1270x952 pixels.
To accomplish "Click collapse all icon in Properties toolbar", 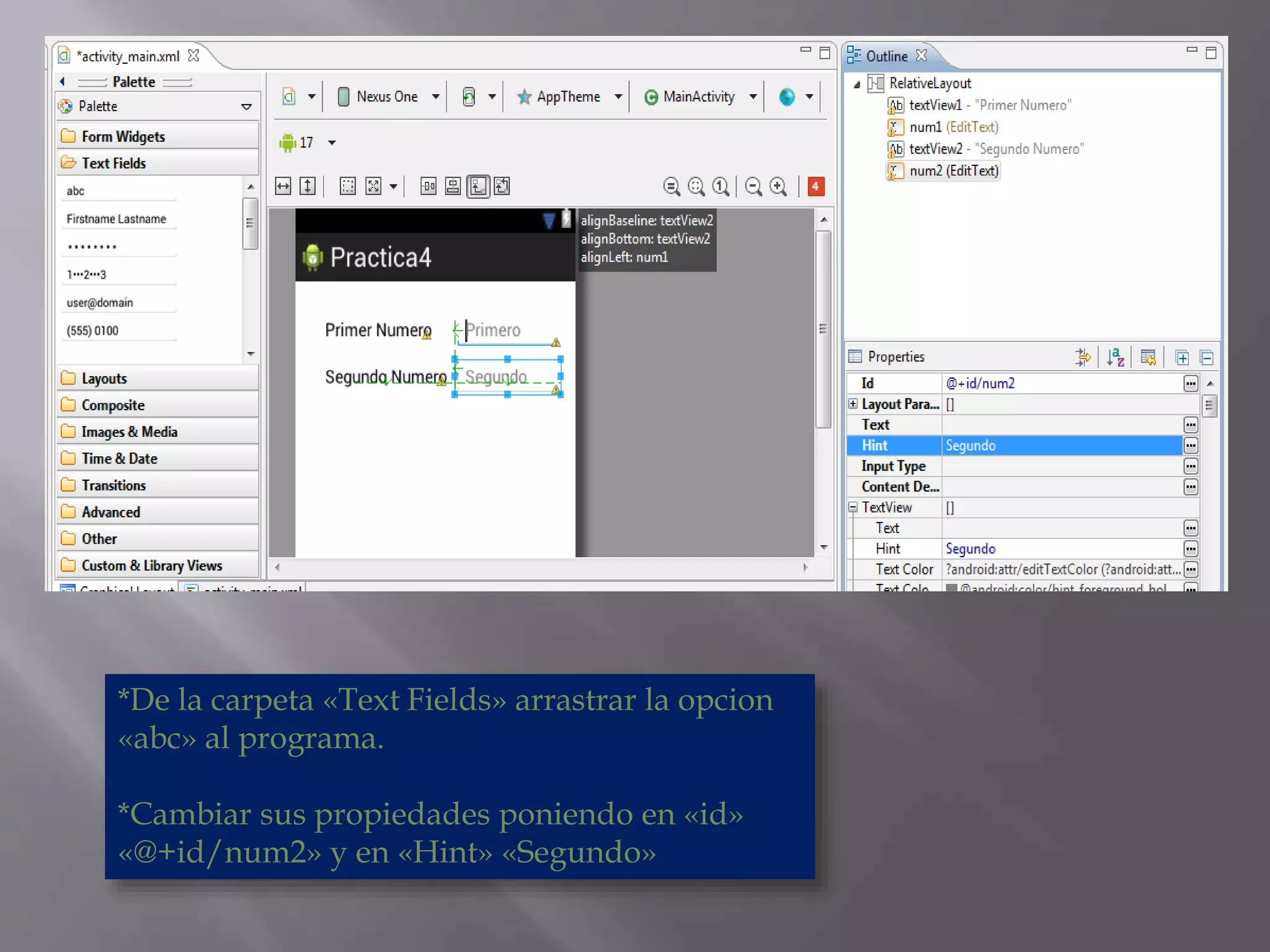I will (x=1206, y=358).
